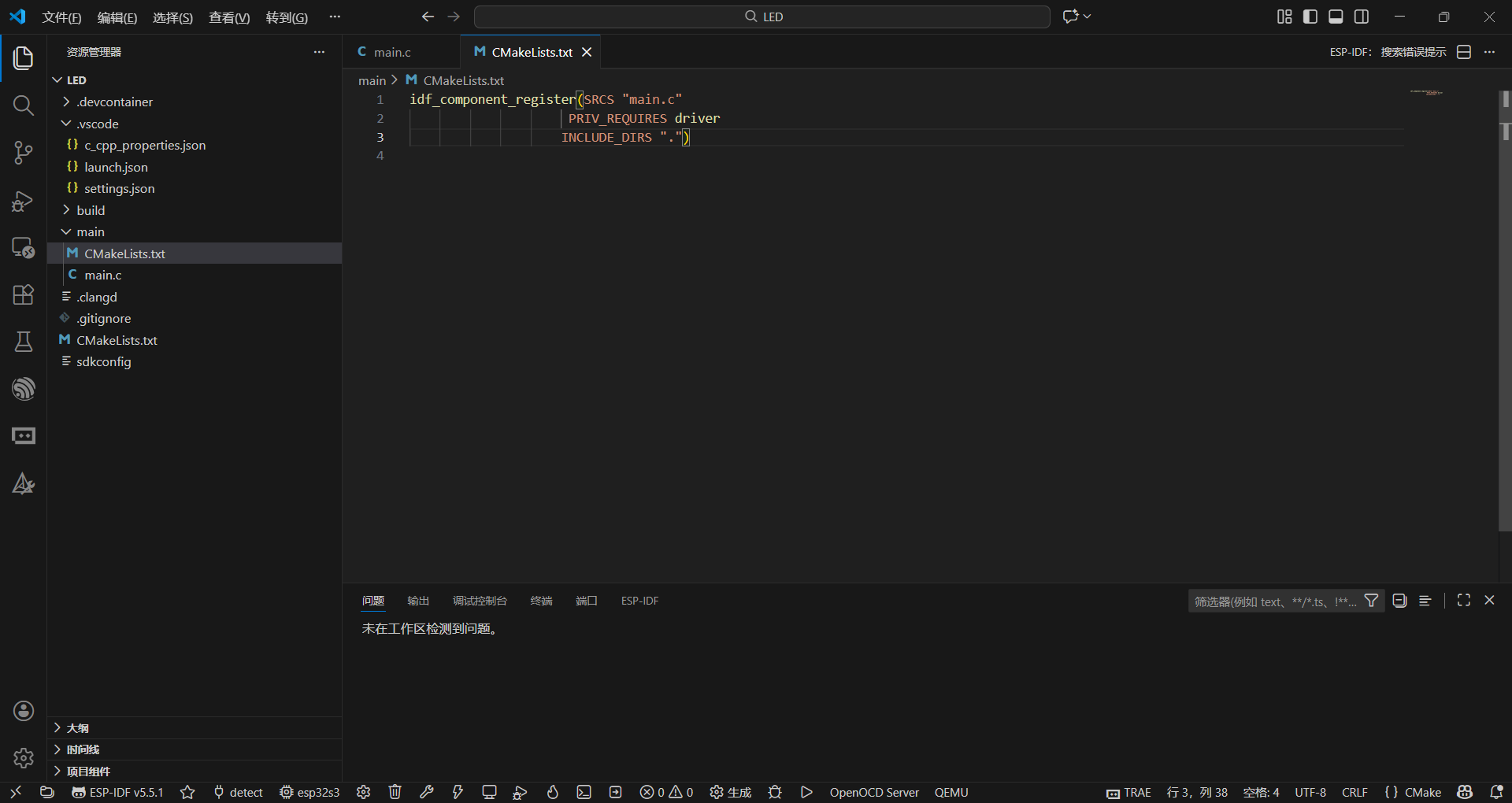This screenshot has width=1512, height=803.
Task: Click the monitor device icon
Action: (x=489, y=792)
